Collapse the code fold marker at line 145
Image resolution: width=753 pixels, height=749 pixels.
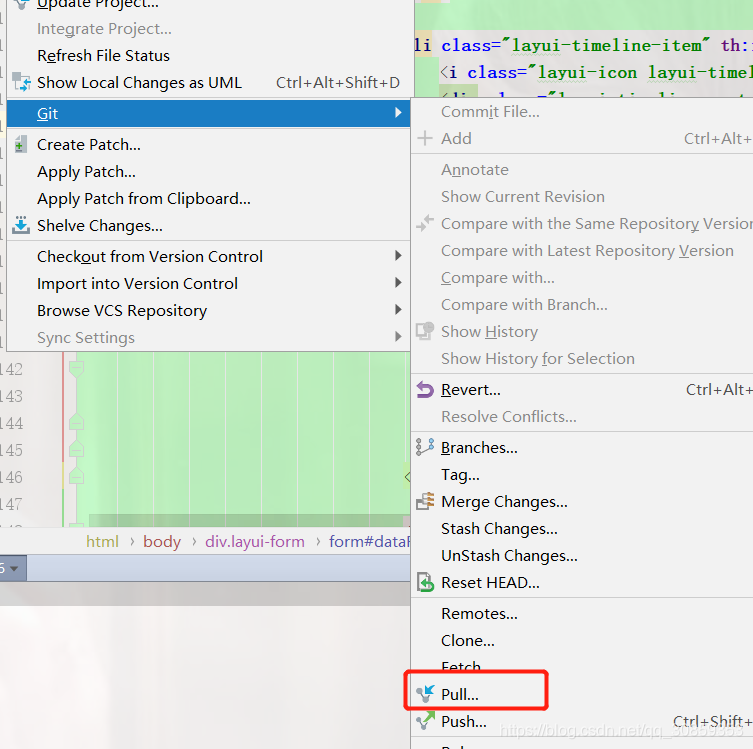tap(76, 450)
